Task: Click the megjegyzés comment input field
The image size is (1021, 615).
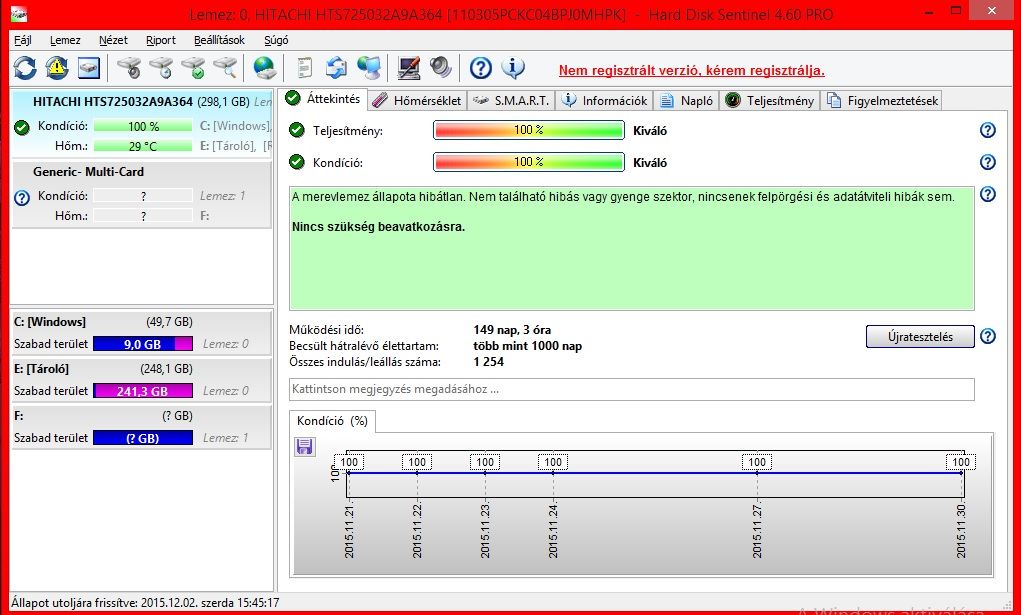Action: coord(632,389)
